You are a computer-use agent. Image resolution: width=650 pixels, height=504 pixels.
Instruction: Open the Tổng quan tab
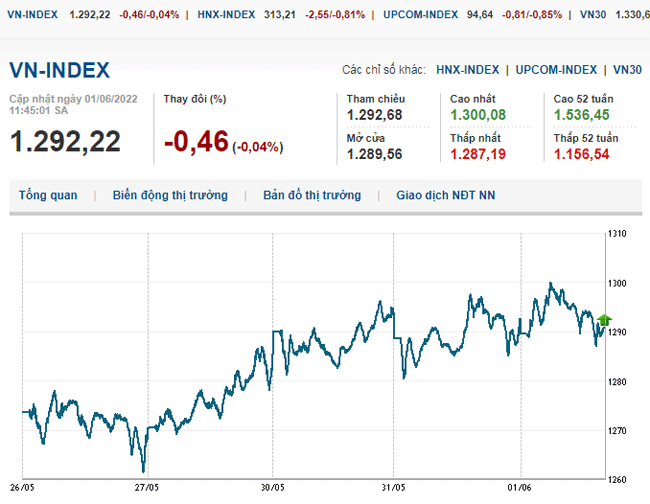48,196
